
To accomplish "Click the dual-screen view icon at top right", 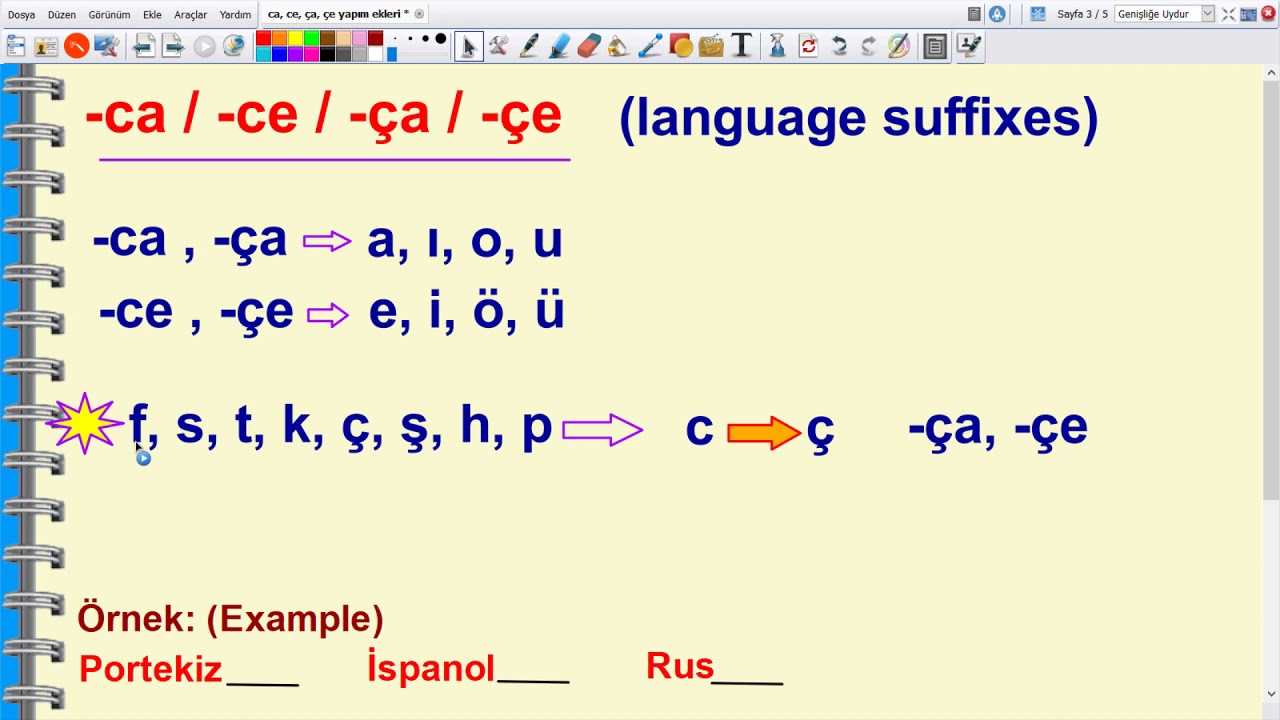I will [x=1249, y=14].
